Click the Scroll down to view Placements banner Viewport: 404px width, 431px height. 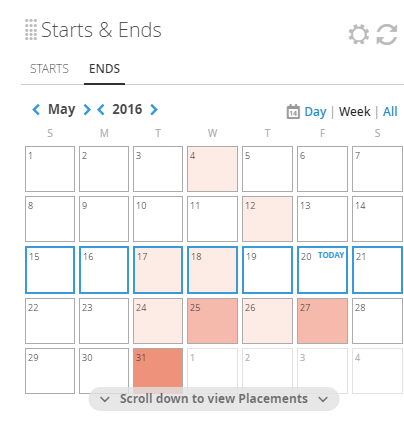click(x=214, y=399)
